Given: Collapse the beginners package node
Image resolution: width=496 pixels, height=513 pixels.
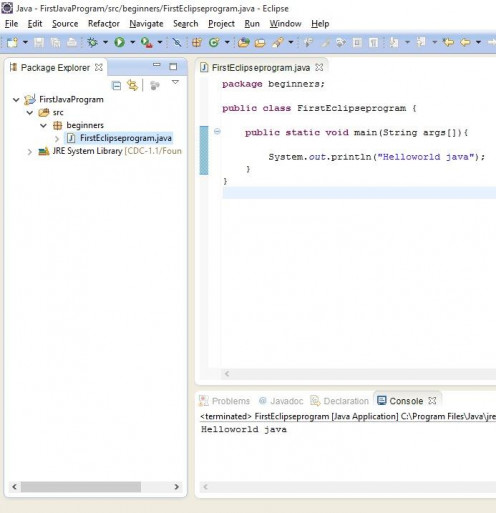Looking at the screenshot, I should [x=43, y=125].
